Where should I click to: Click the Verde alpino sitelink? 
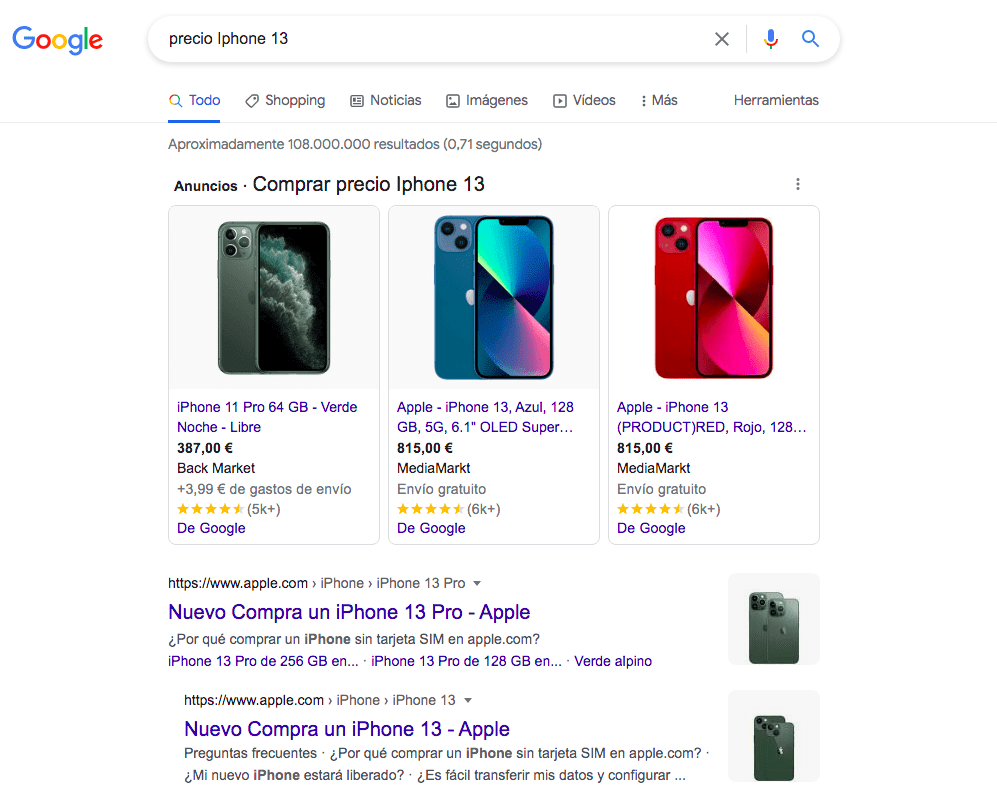tap(613, 661)
